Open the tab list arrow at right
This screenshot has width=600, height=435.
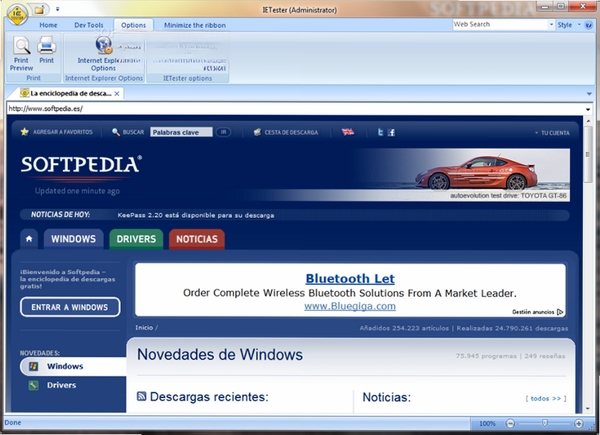589,94
